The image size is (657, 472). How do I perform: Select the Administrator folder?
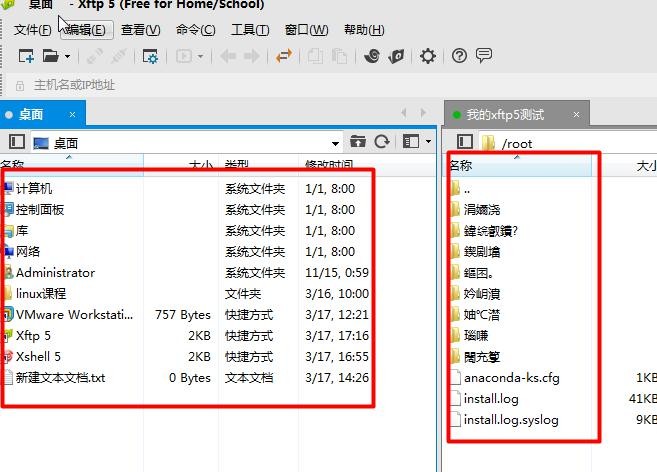click(55, 272)
